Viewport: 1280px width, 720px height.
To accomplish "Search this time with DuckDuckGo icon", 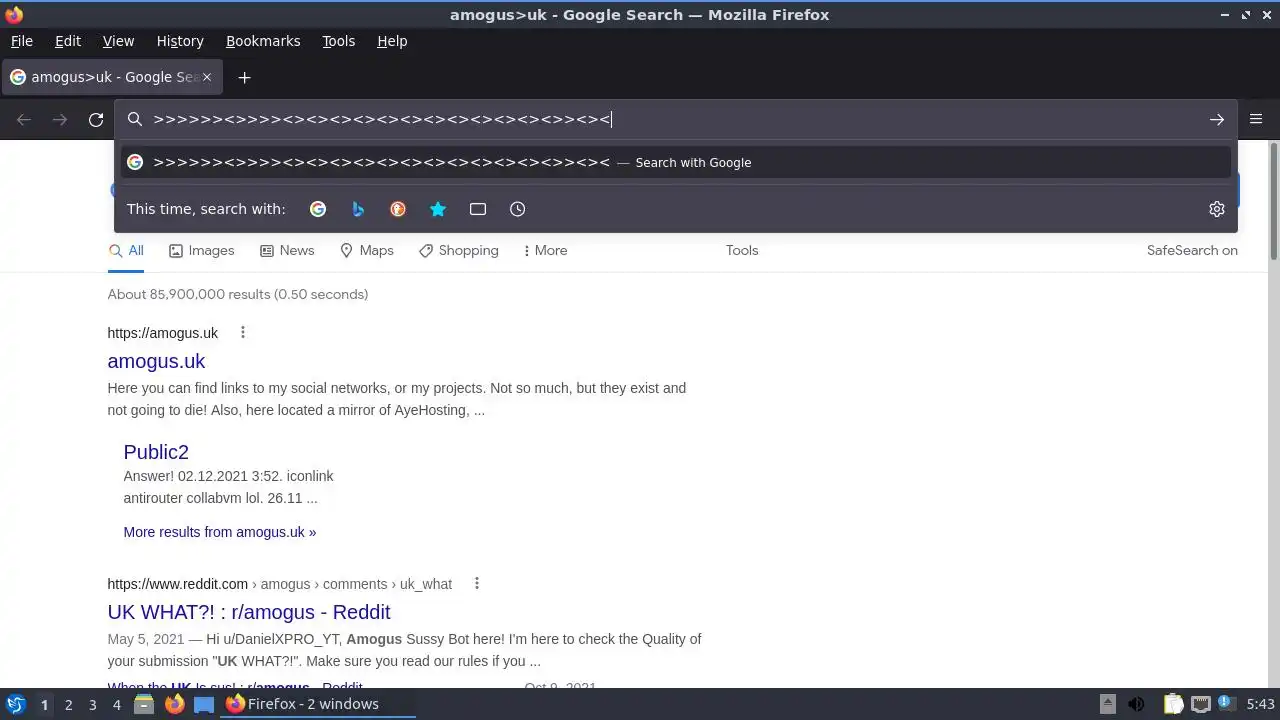I will point(398,209).
